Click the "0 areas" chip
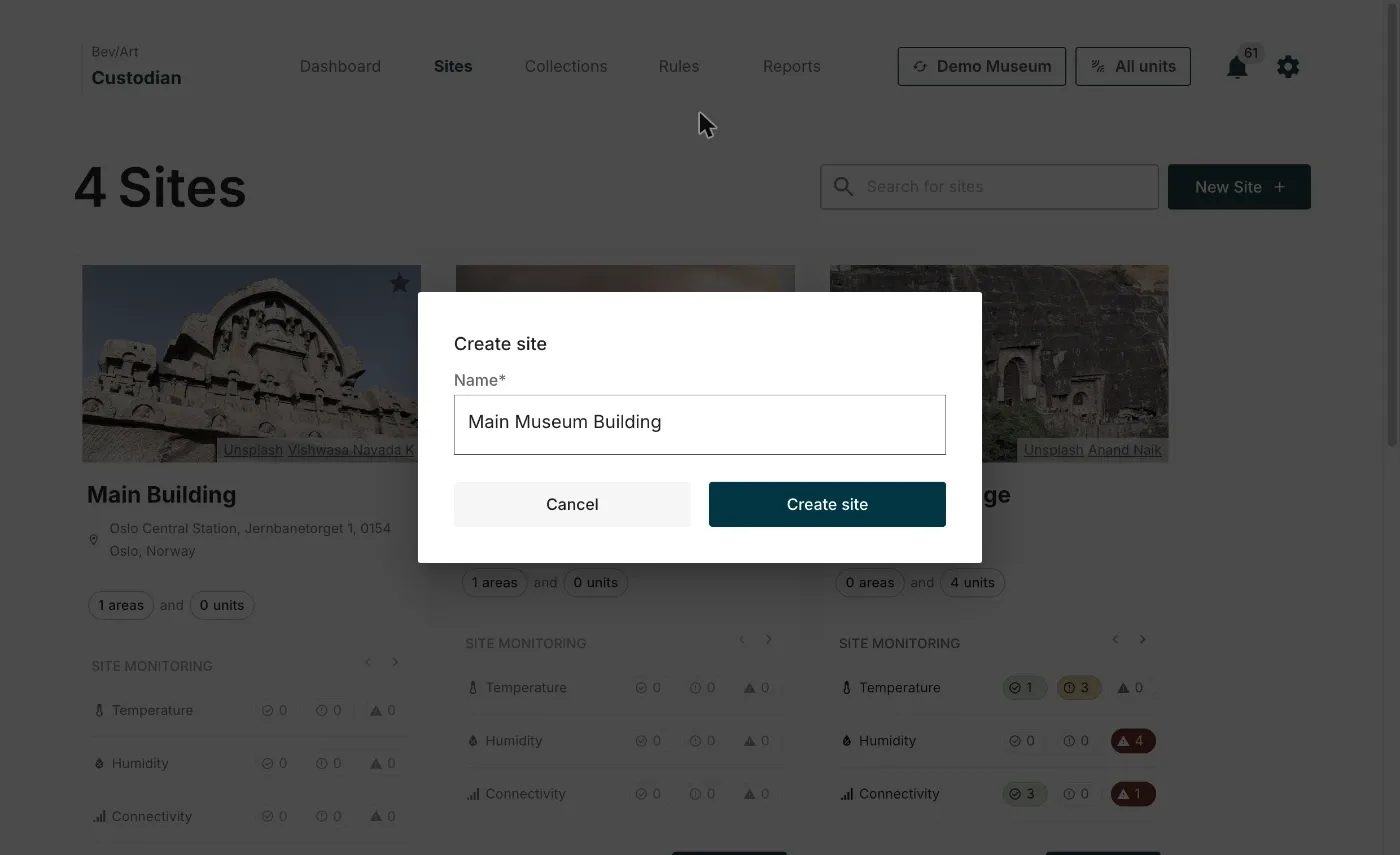Image resolution: width=1400 pixels, height=855 pixels. point(870,583)
